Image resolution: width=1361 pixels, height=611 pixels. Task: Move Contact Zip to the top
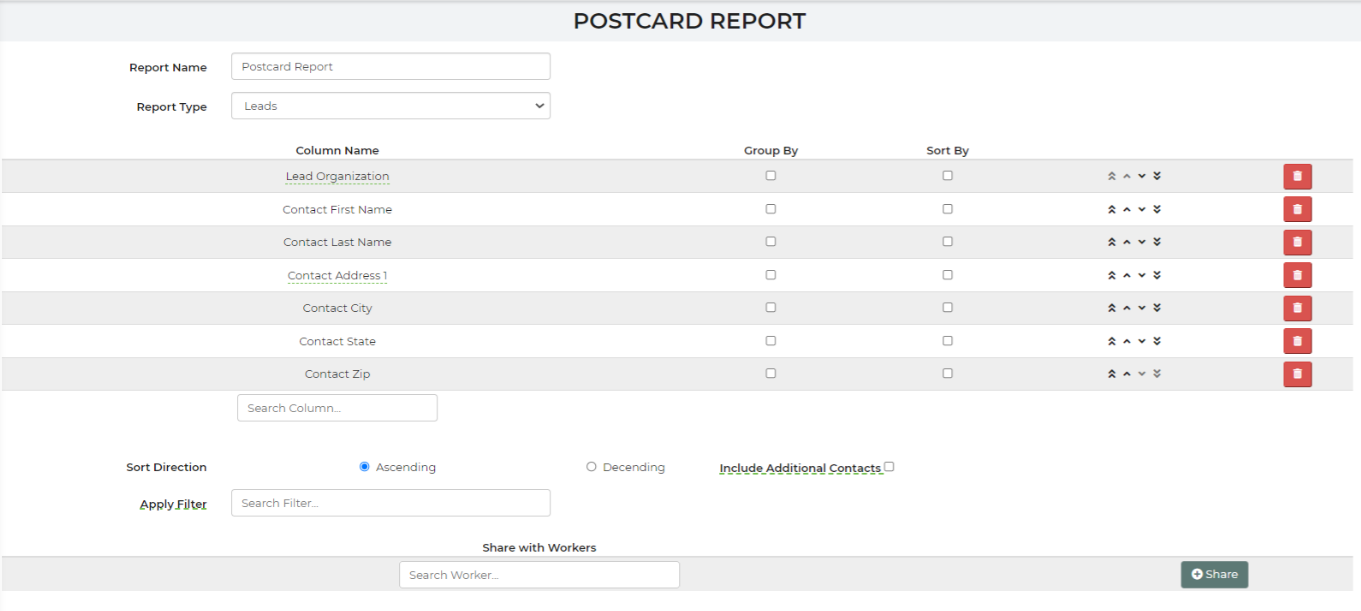click(1111, 374)
